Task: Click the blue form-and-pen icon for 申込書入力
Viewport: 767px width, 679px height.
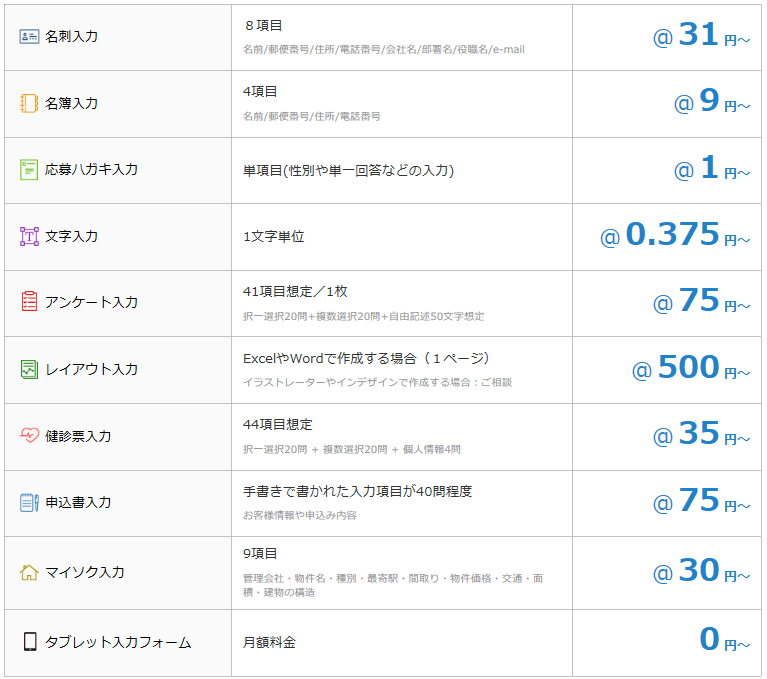Action: pyautogui.click(x=29, y=502)
